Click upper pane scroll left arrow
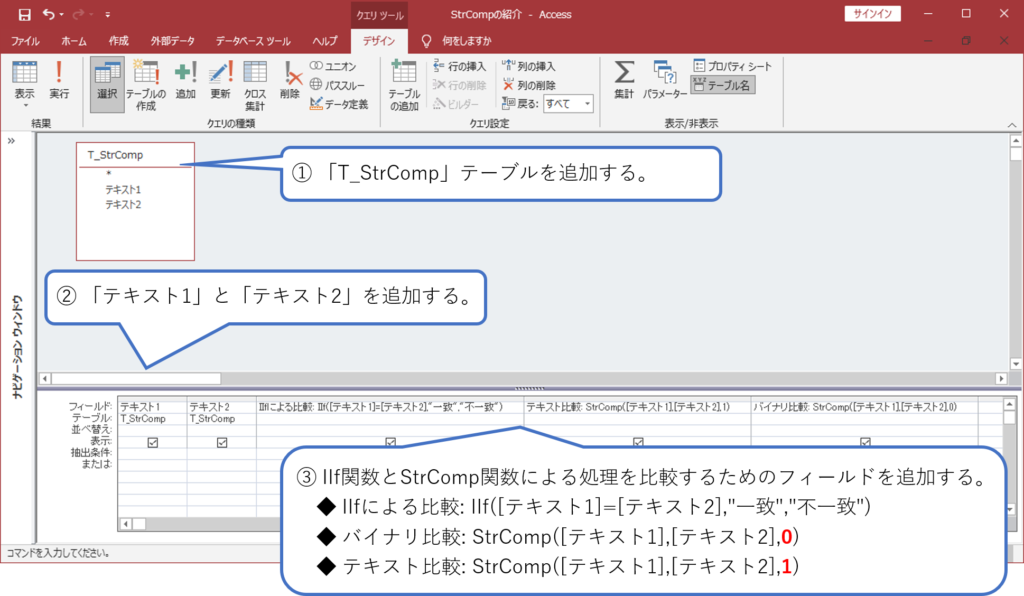The width and height of the screenshot is (1024, 596). pyautogui.click(x=44, y=378)
